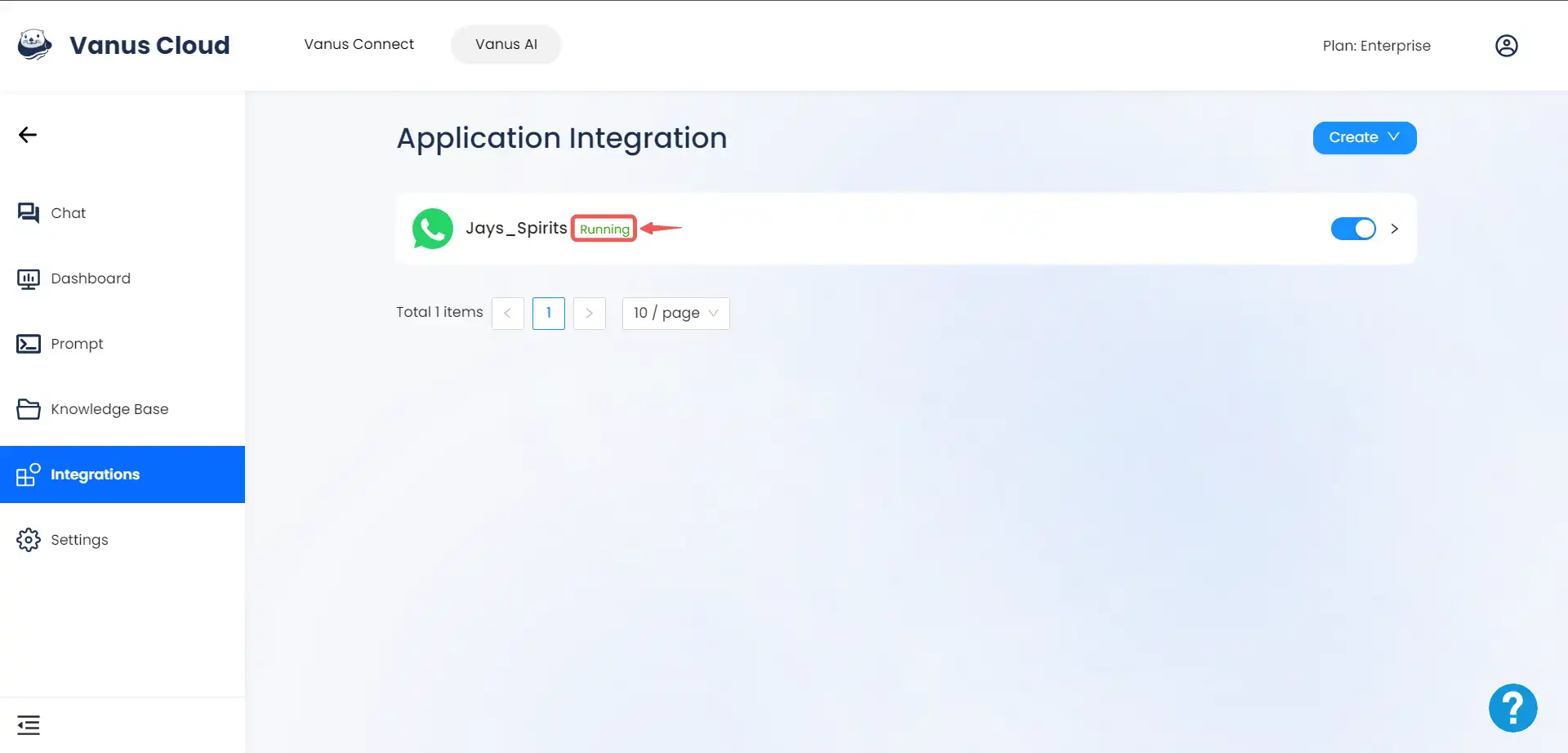Select the Integrations sidebar item
Screen dimensions: 1568x753
coord(122,475)
